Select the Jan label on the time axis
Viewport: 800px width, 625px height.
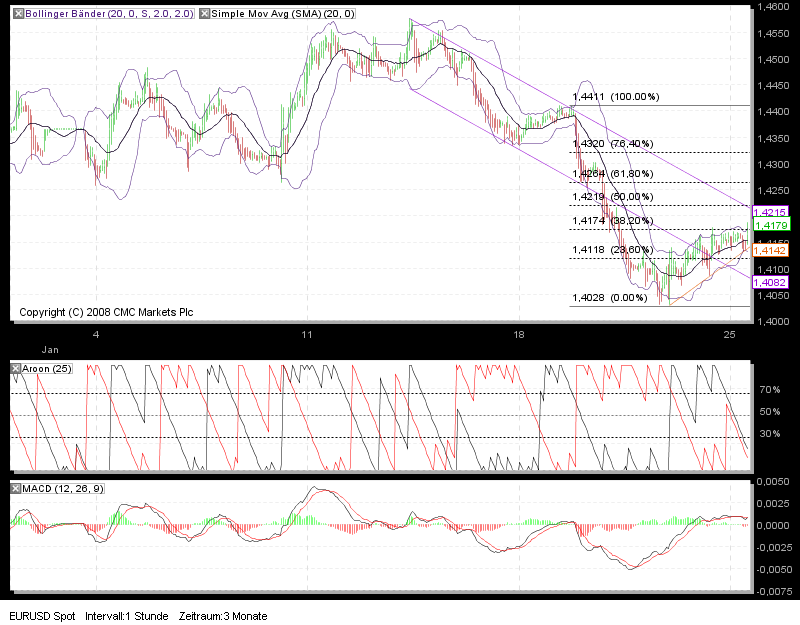point(50,351)
